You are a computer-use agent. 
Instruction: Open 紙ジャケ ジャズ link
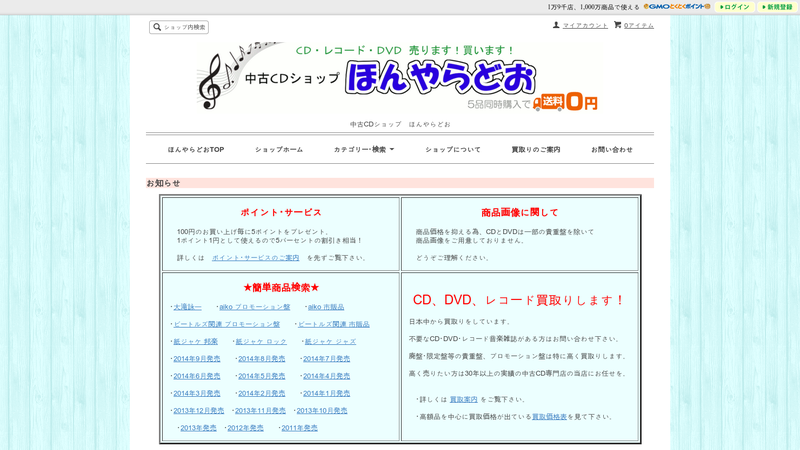330,342
